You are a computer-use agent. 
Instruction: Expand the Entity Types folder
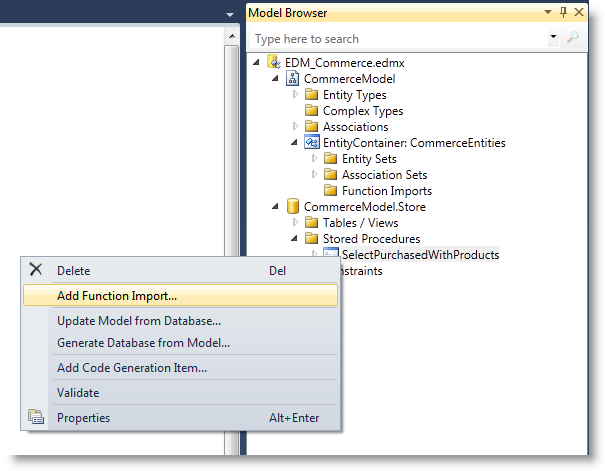pyautogui.click(x=296, y=95)
